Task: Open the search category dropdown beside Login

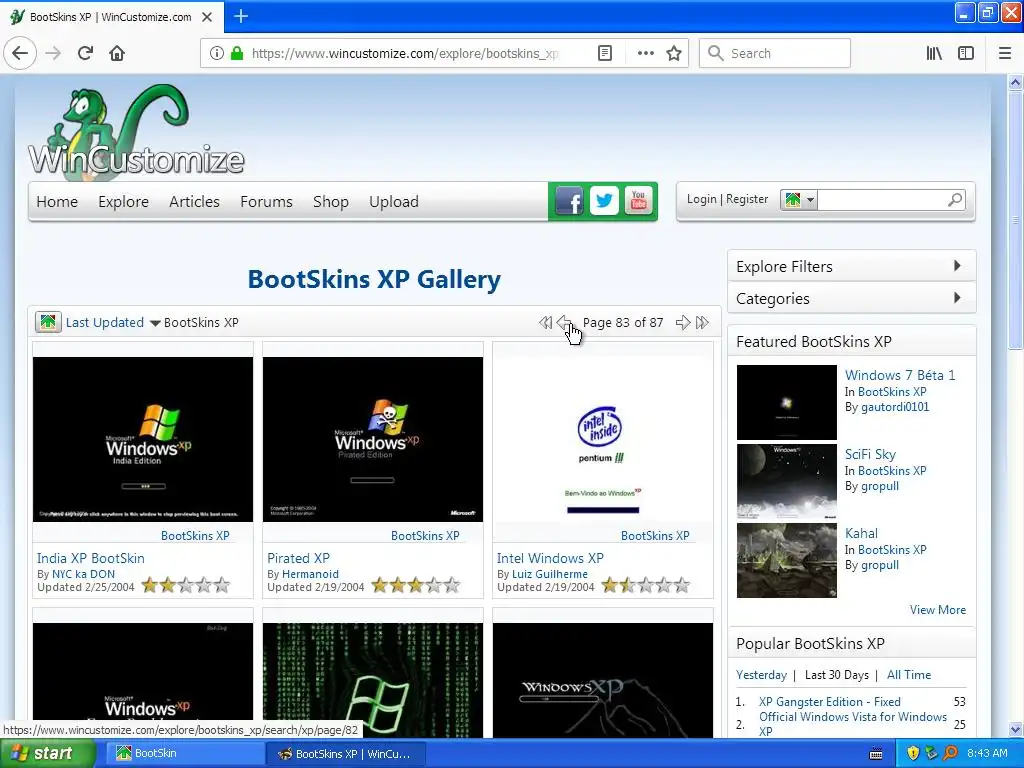Action: [x=799, y=199]
